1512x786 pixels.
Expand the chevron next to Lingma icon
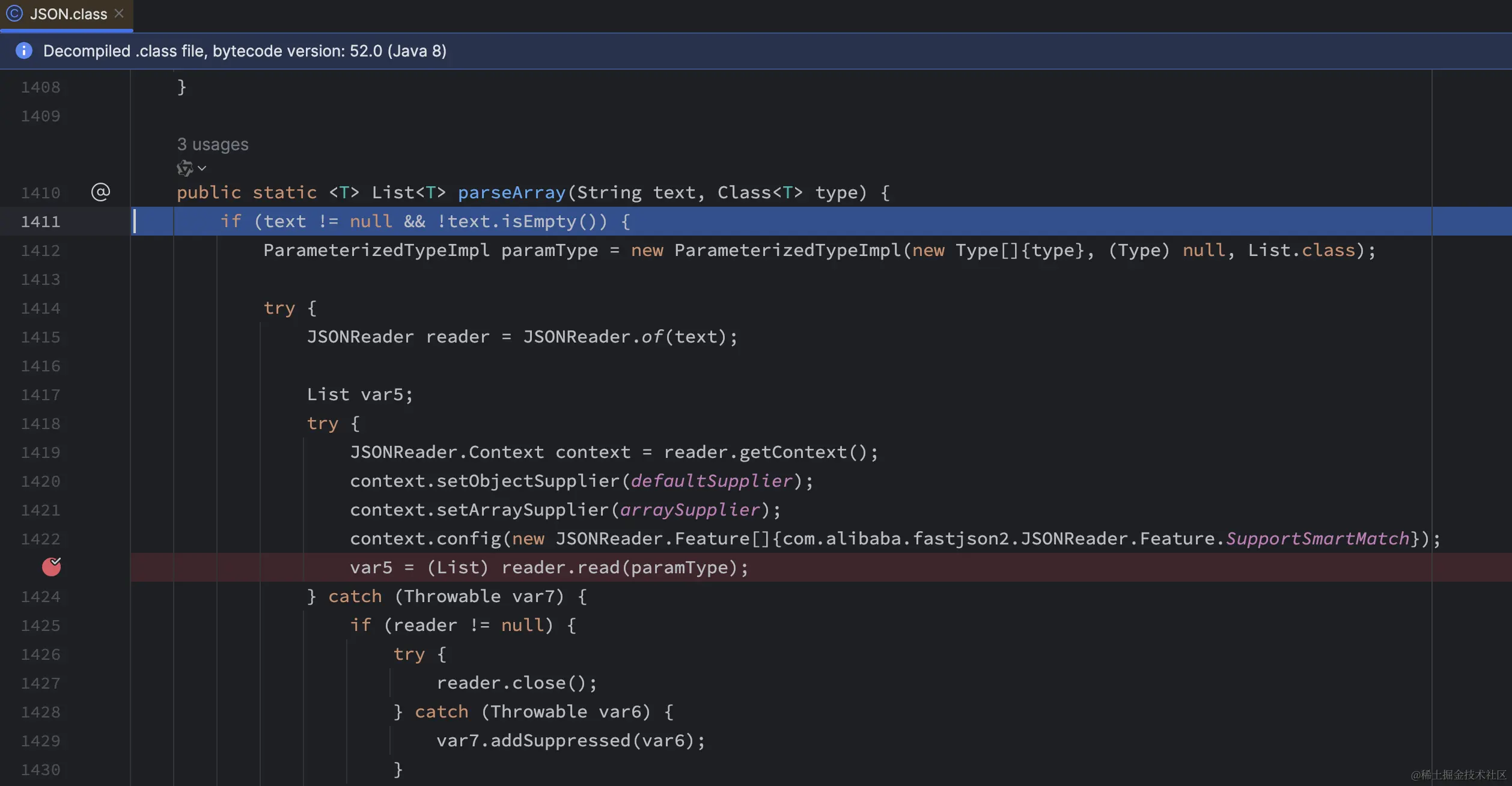tap(203, 168)
